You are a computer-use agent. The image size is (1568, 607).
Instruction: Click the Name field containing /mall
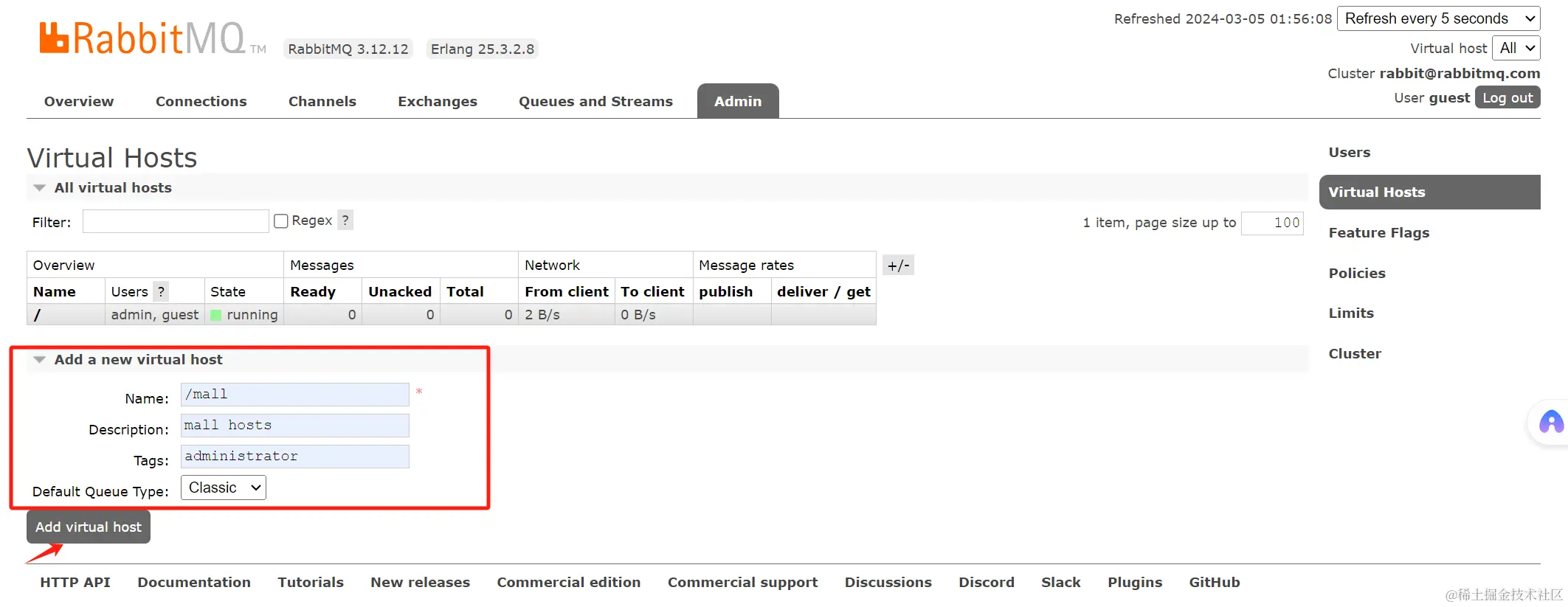point(294,395)
